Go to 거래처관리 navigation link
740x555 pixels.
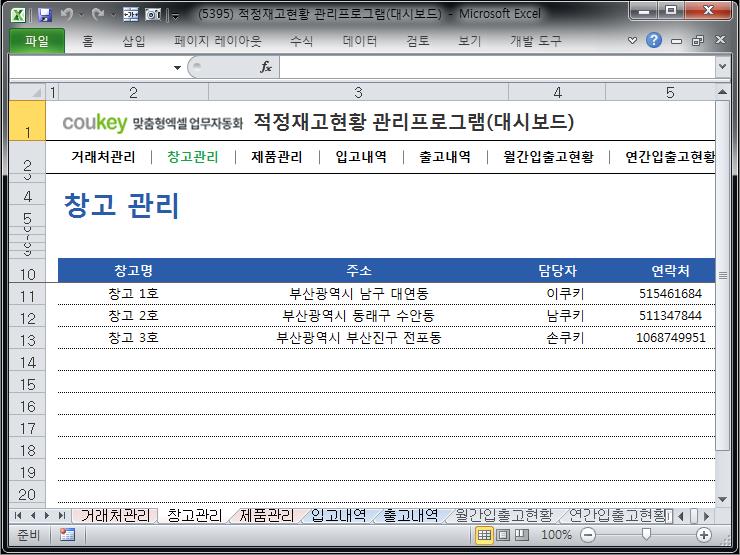click(x=103, y=157)
